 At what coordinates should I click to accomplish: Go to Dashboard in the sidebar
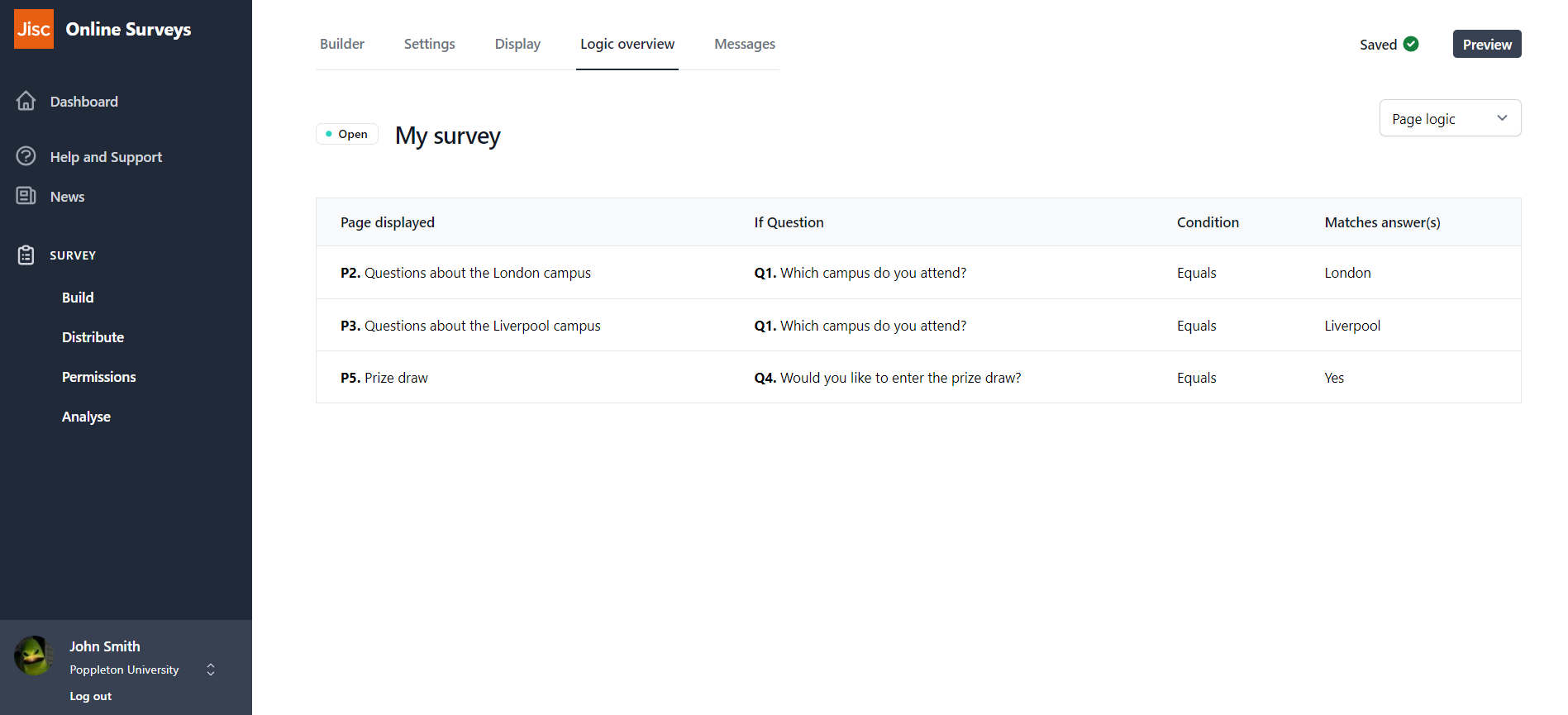84,102
